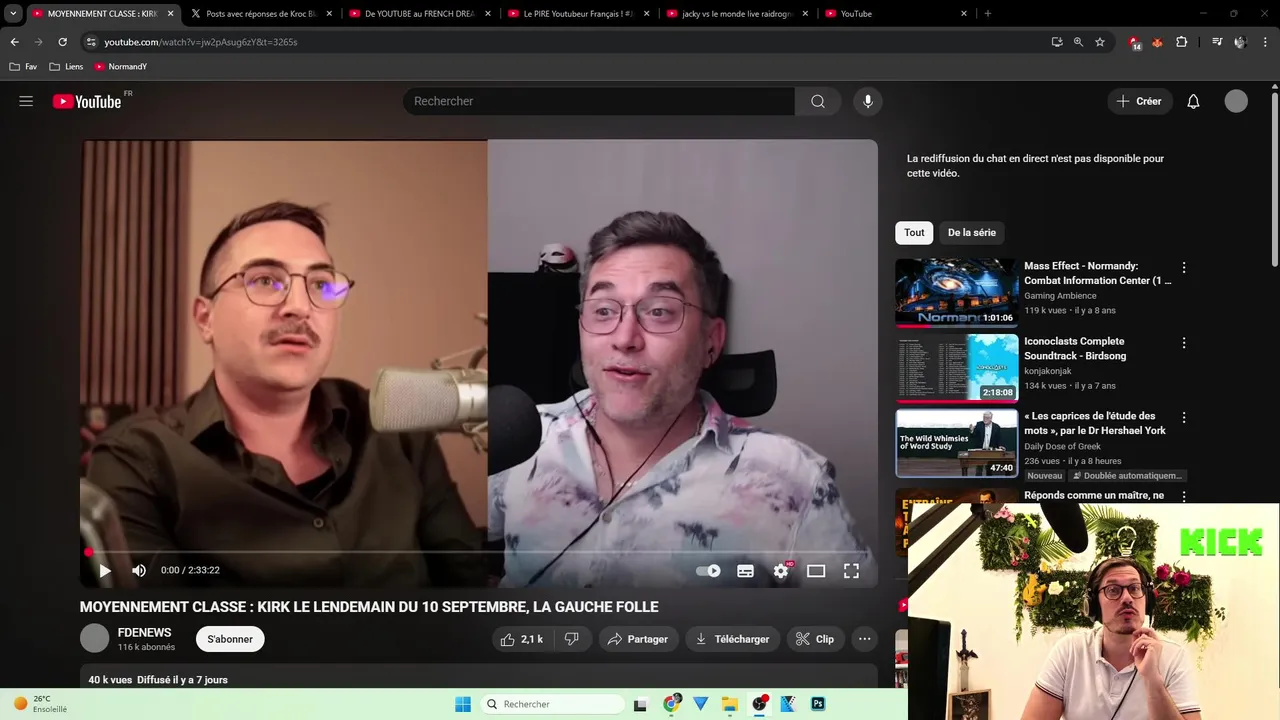Viewport: 1280px width, 720px height.
Task: Open options menu for Mass Effect video
Action: click(1184, 267)
